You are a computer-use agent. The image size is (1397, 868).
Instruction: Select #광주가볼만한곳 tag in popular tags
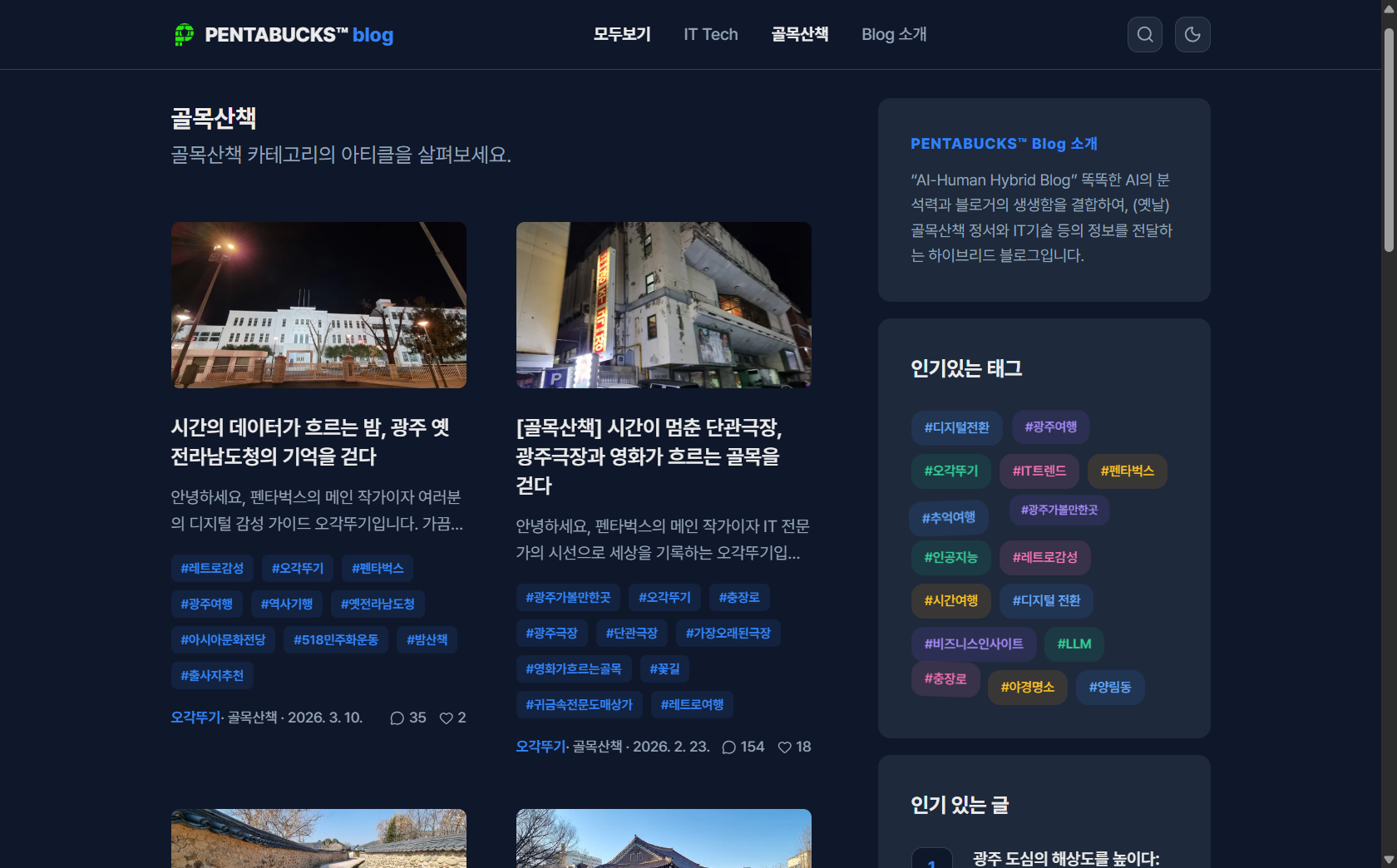pyautogui.click(x=1059, y=510)
